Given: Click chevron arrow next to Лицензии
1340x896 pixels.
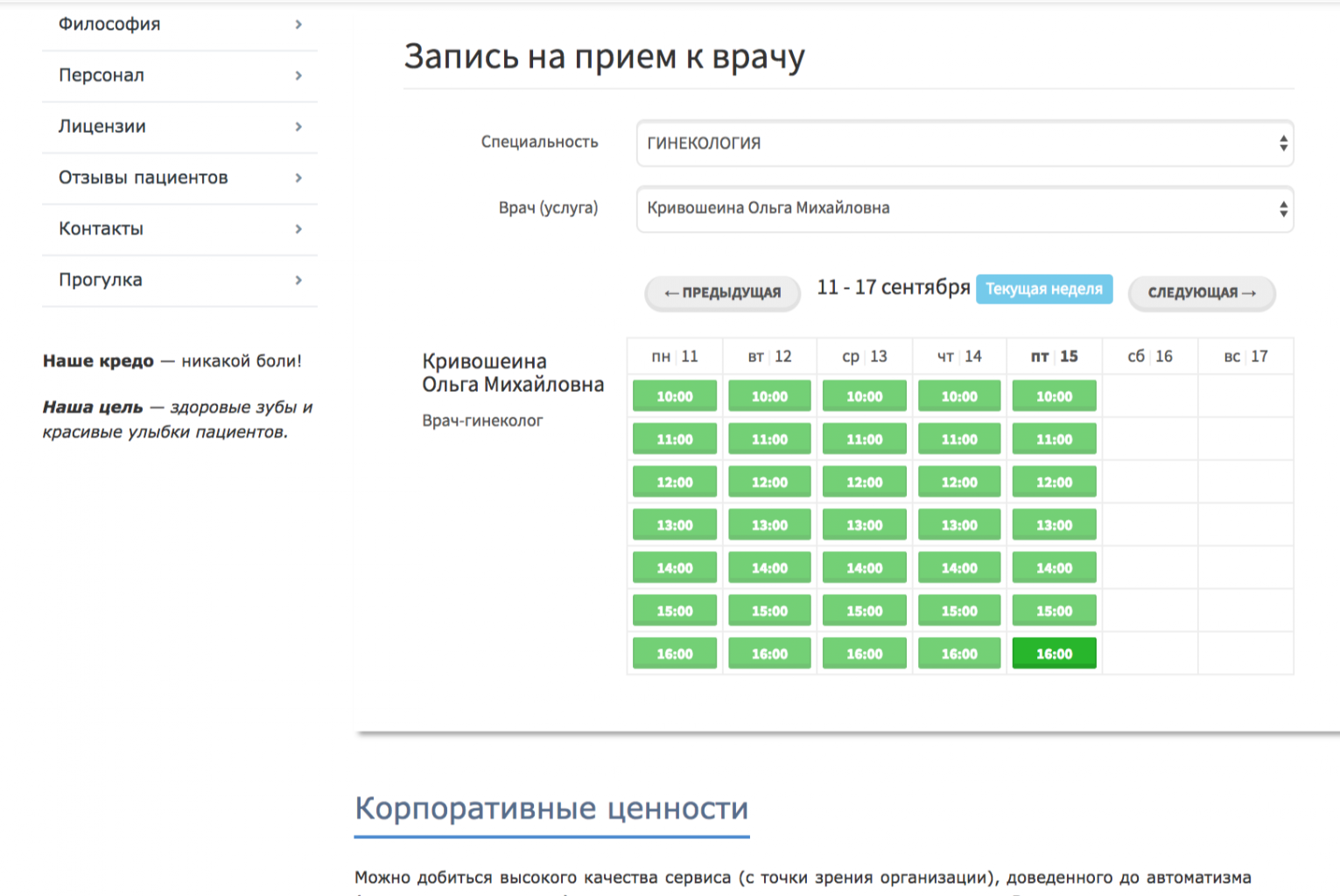Looking at the screenshot, I should pos(298,127).
